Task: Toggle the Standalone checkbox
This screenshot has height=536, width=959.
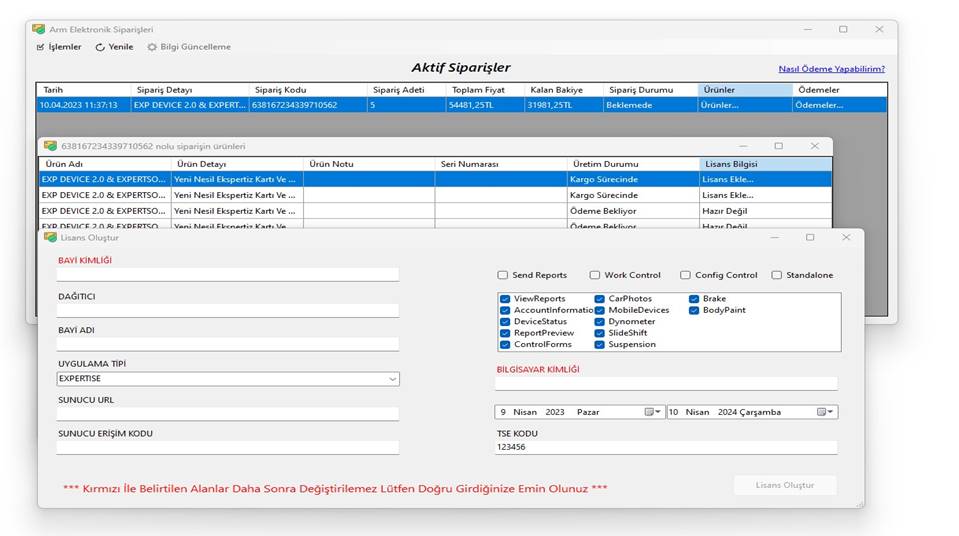Action: (777, 275)
